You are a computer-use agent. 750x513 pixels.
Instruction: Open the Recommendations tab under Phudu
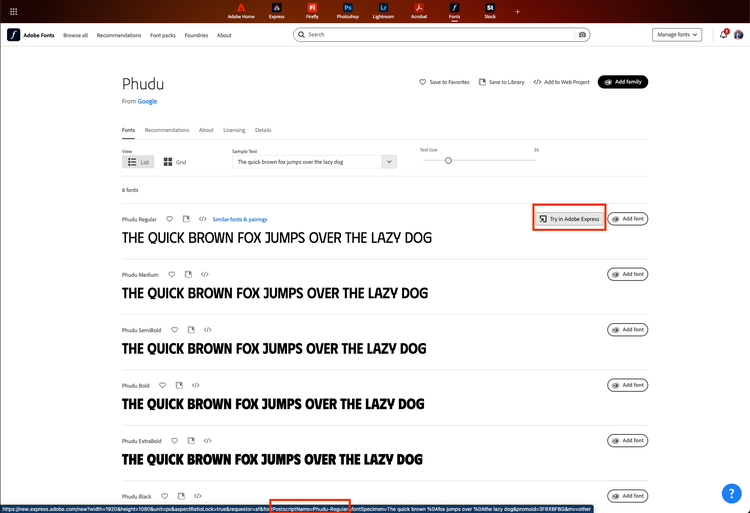click(167, 130)
